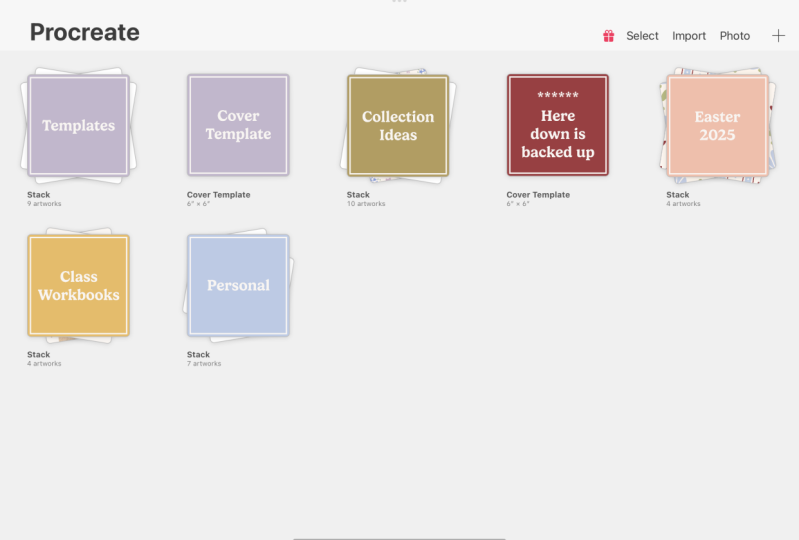799x540 pixels.
Task: Click the Procreate gallery title
Action: 85,33
